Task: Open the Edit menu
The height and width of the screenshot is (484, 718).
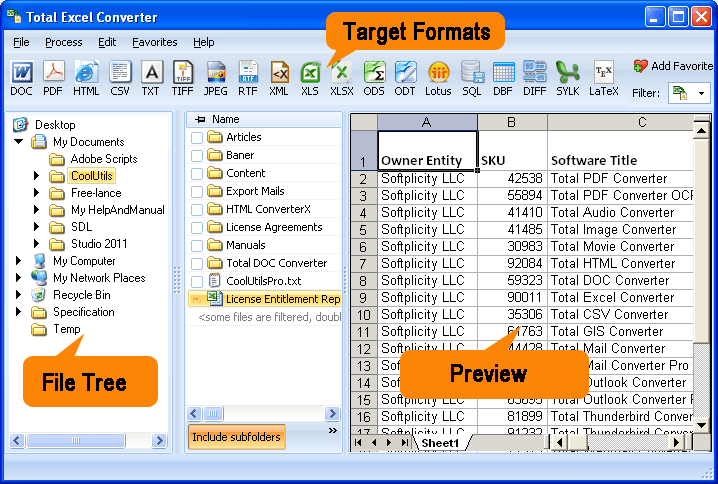Action: point(107,42)
